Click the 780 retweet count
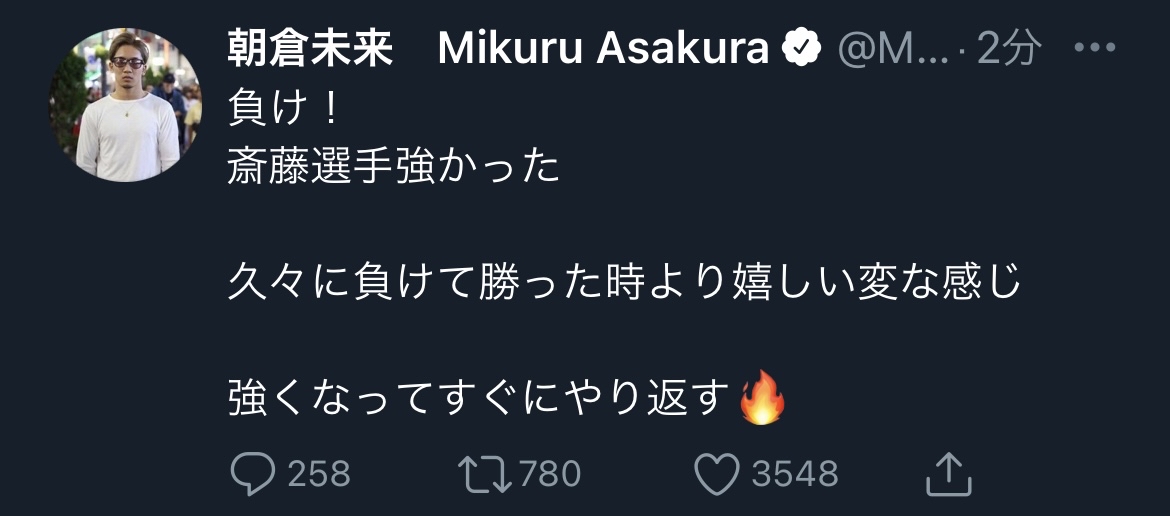1170x516 pixels. click(550, 474)
